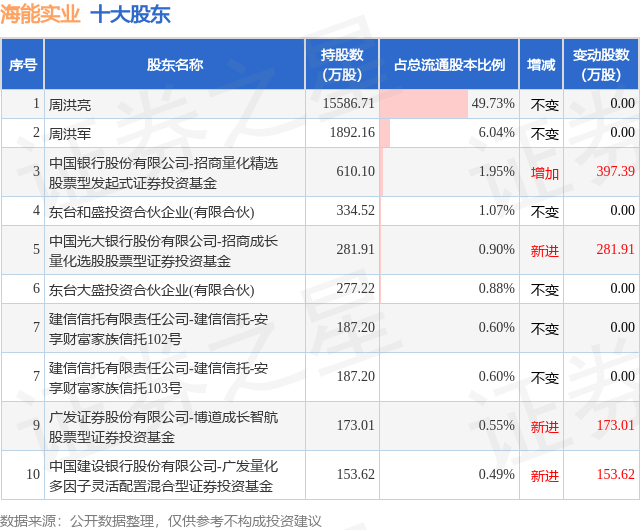
Task: Click shareholder name 周洪亮
Action: coord(70,105)
